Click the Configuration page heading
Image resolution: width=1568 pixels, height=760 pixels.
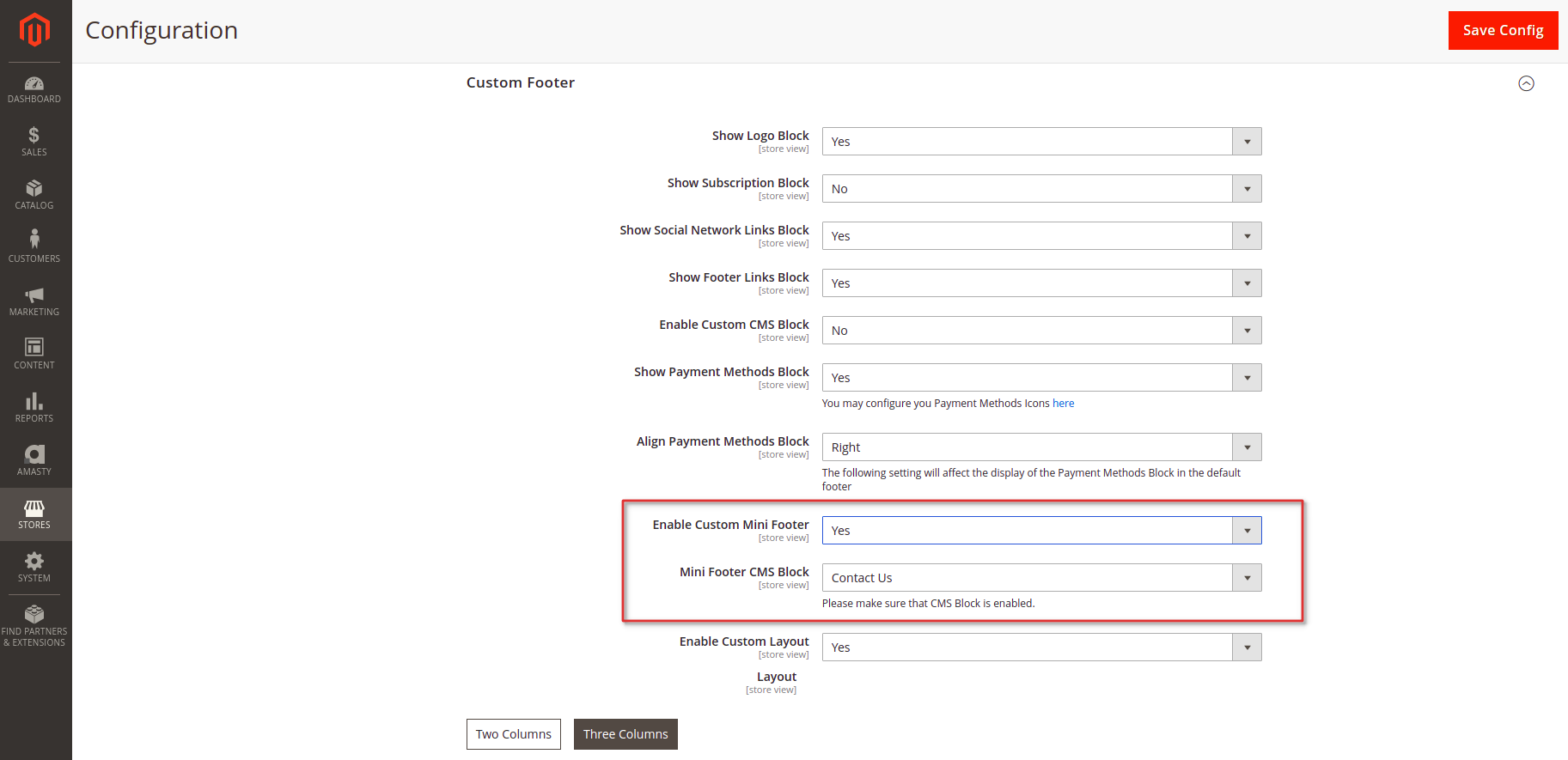tap(162, 30)
